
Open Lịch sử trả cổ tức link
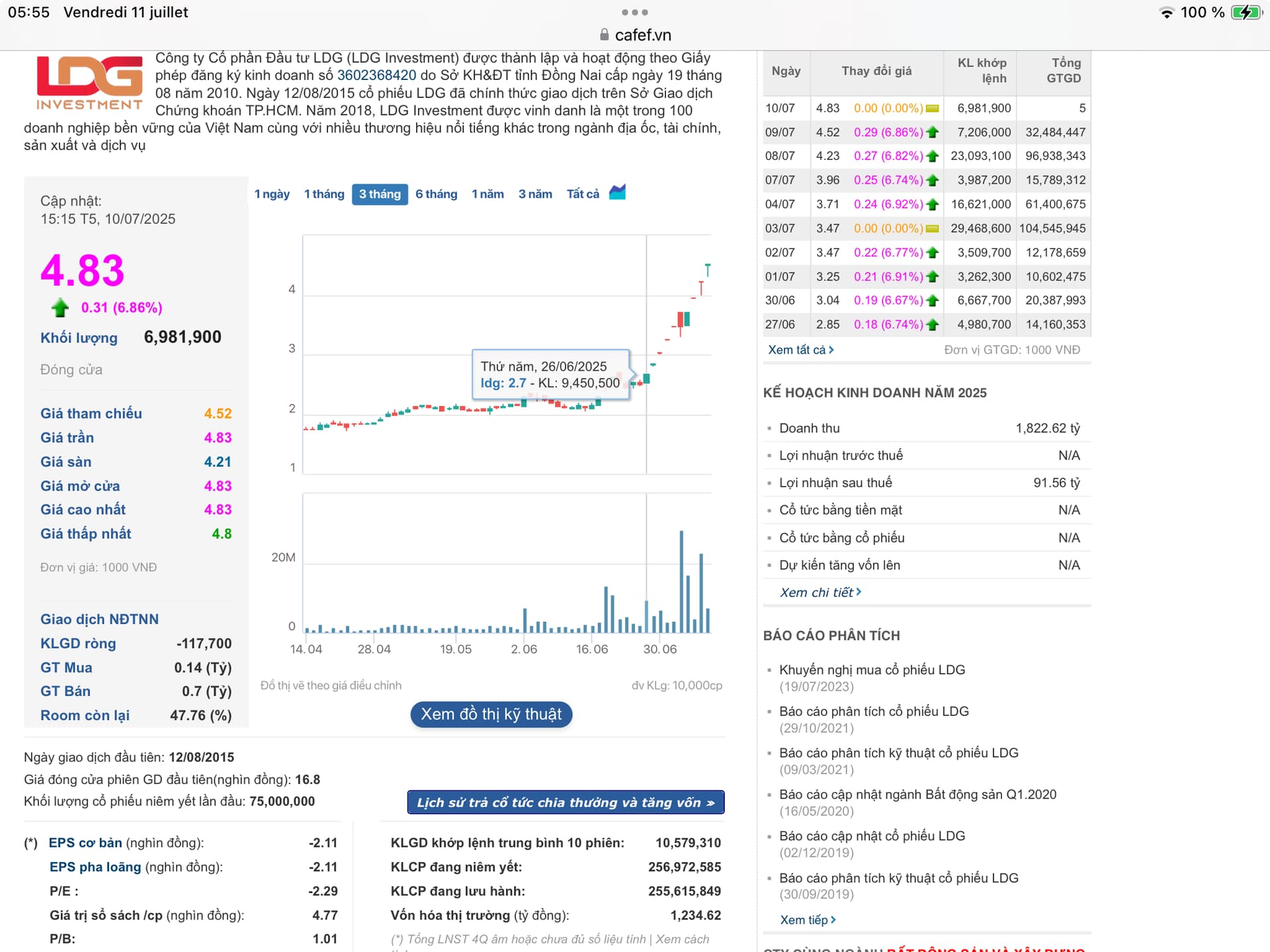tap(566, 802)
